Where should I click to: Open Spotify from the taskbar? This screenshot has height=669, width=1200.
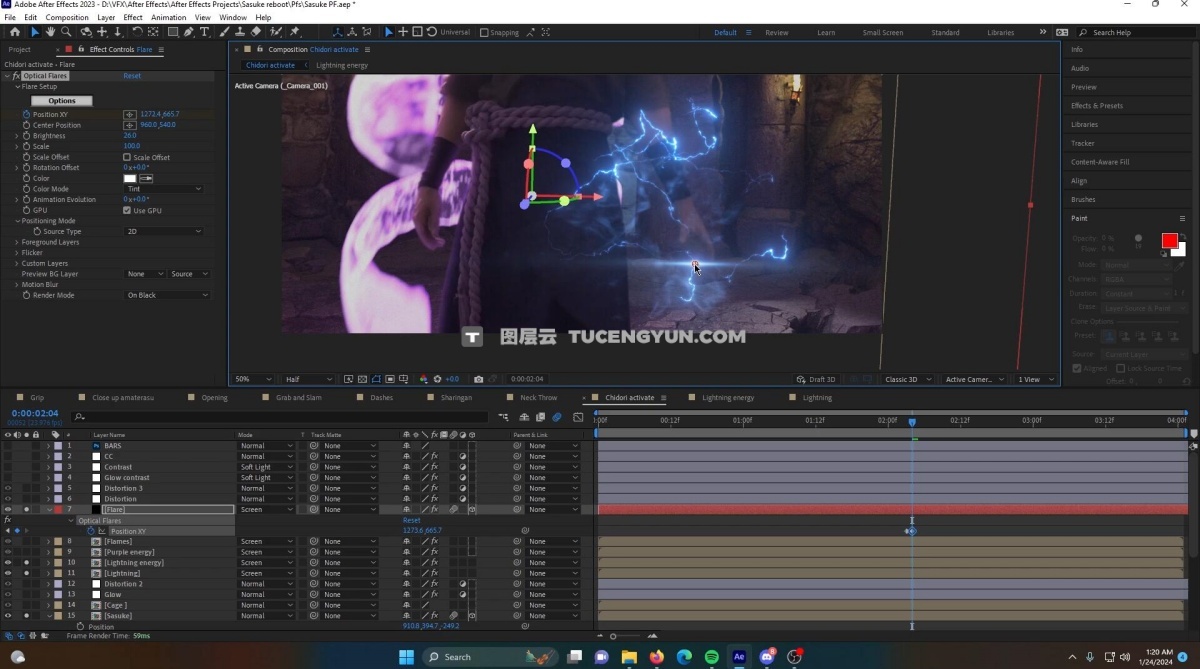coord(712,657)
